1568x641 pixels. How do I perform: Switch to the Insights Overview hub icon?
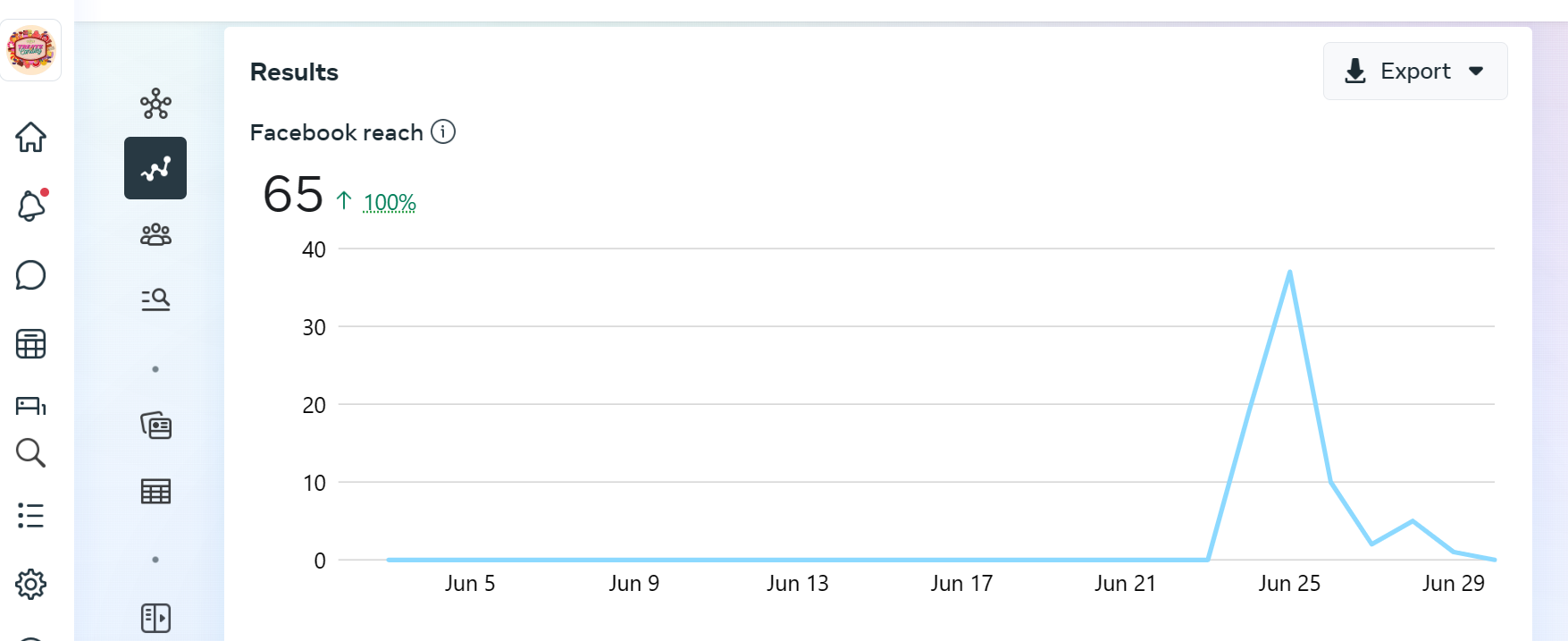[155, 104]
